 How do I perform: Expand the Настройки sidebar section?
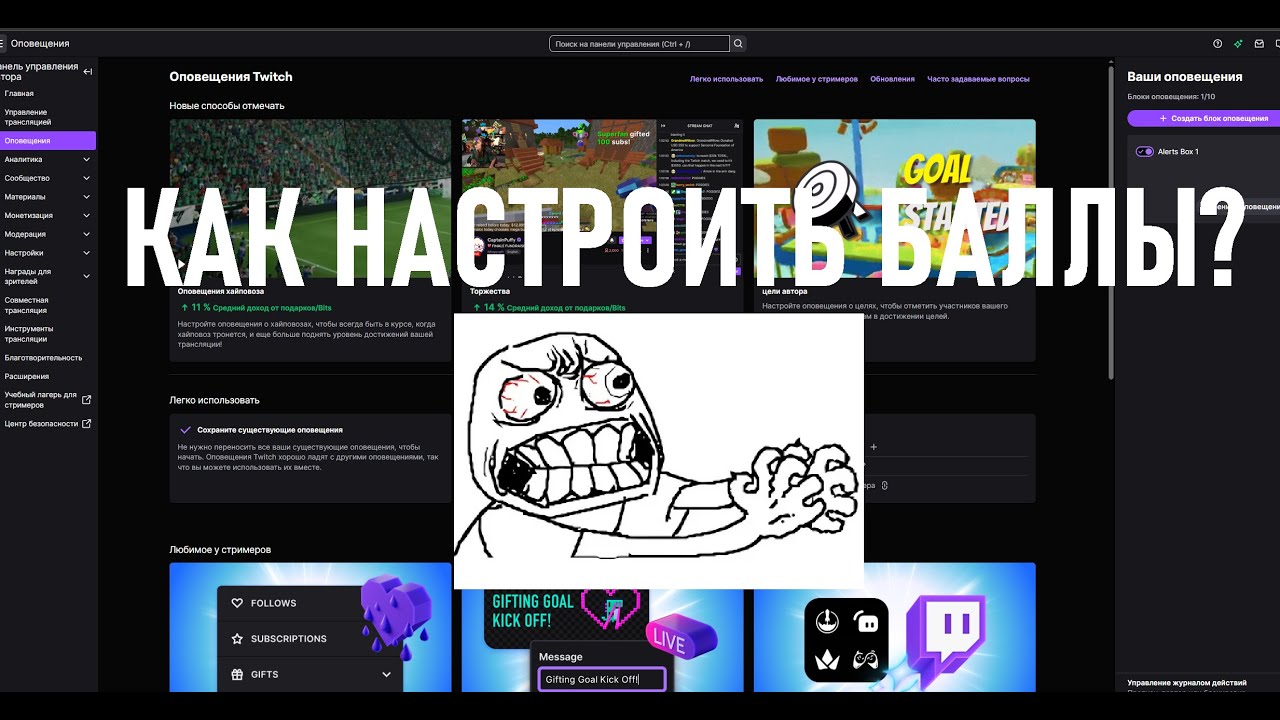click(x=86, y=253)
